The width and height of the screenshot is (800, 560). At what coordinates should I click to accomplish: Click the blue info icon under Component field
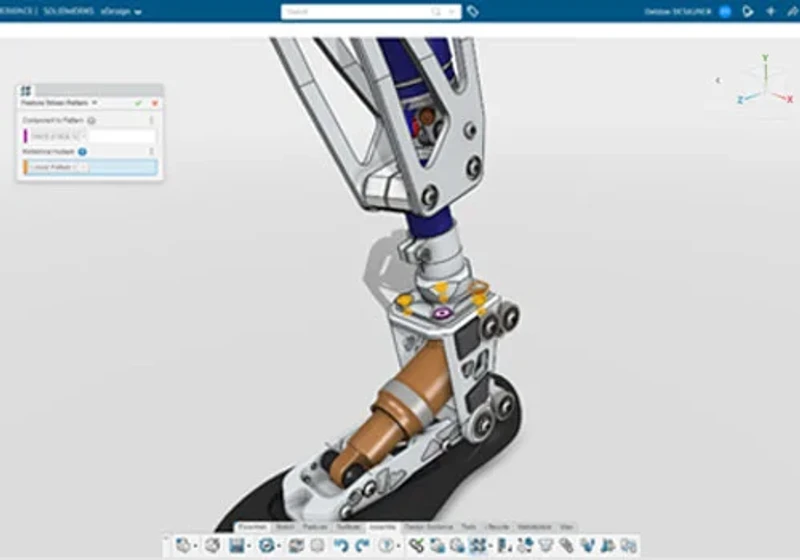[x=82, y=152]
